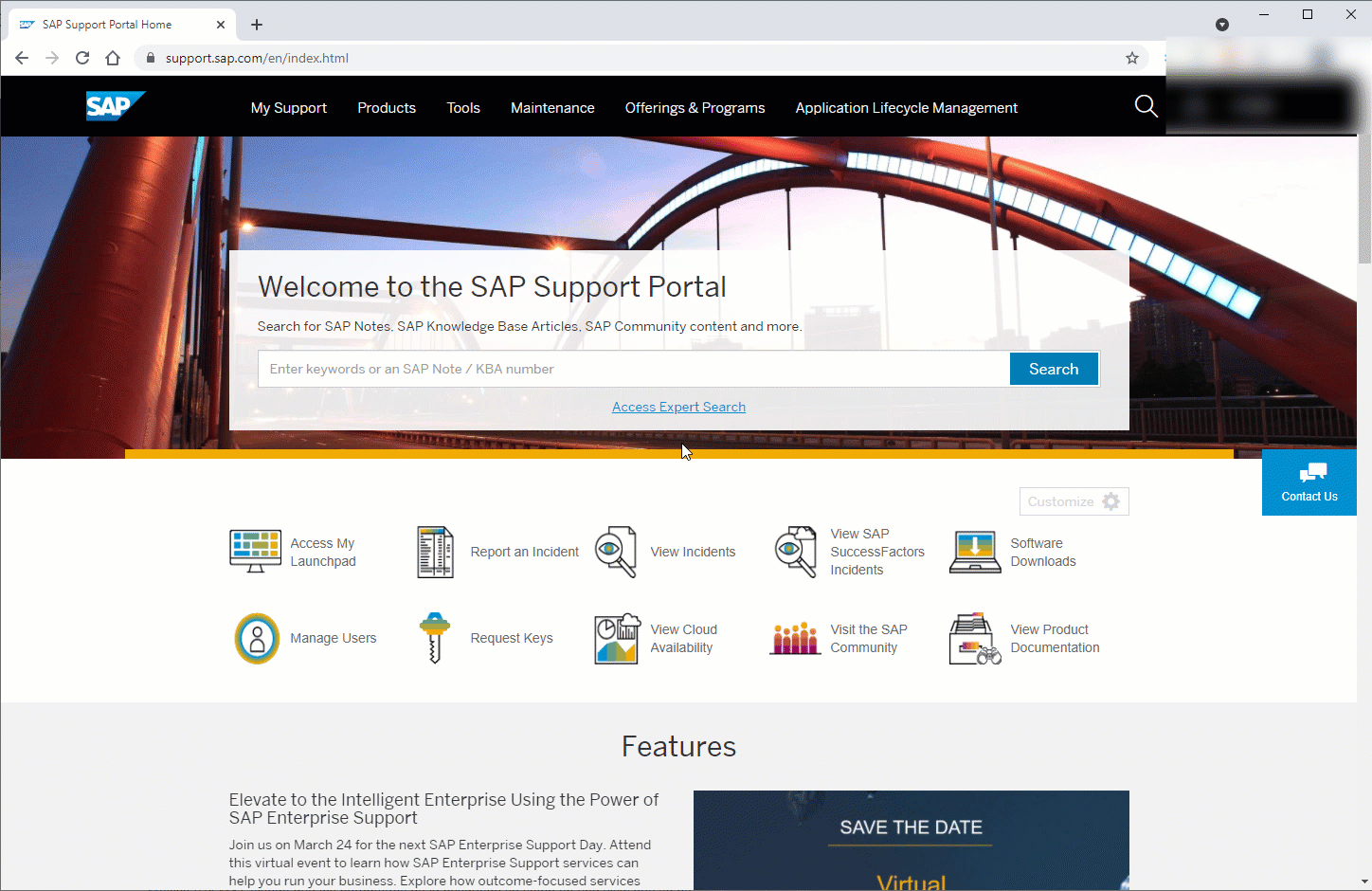Open the Maintenance menu item
1372x891 pixels.
tap(552, 108)
